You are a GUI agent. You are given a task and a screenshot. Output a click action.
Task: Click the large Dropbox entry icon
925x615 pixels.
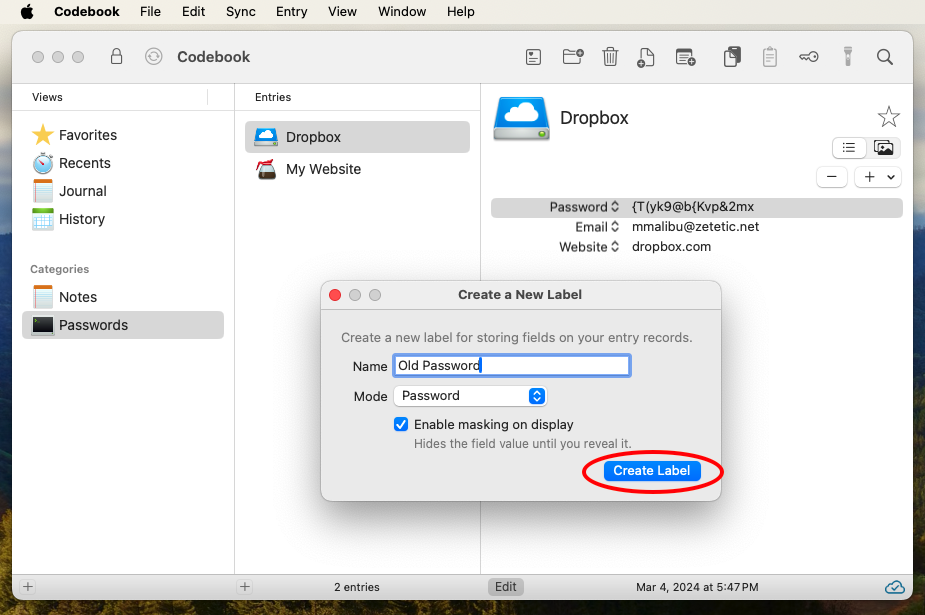(521, 119)
